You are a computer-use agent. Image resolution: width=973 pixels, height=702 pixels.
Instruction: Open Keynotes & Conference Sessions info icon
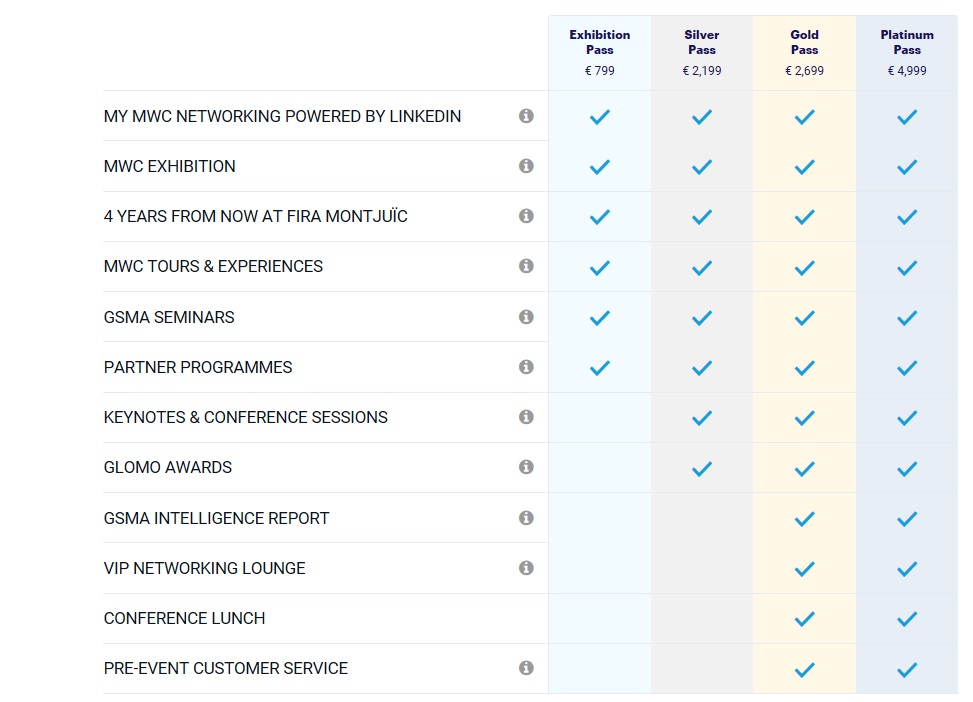(526, 416)
